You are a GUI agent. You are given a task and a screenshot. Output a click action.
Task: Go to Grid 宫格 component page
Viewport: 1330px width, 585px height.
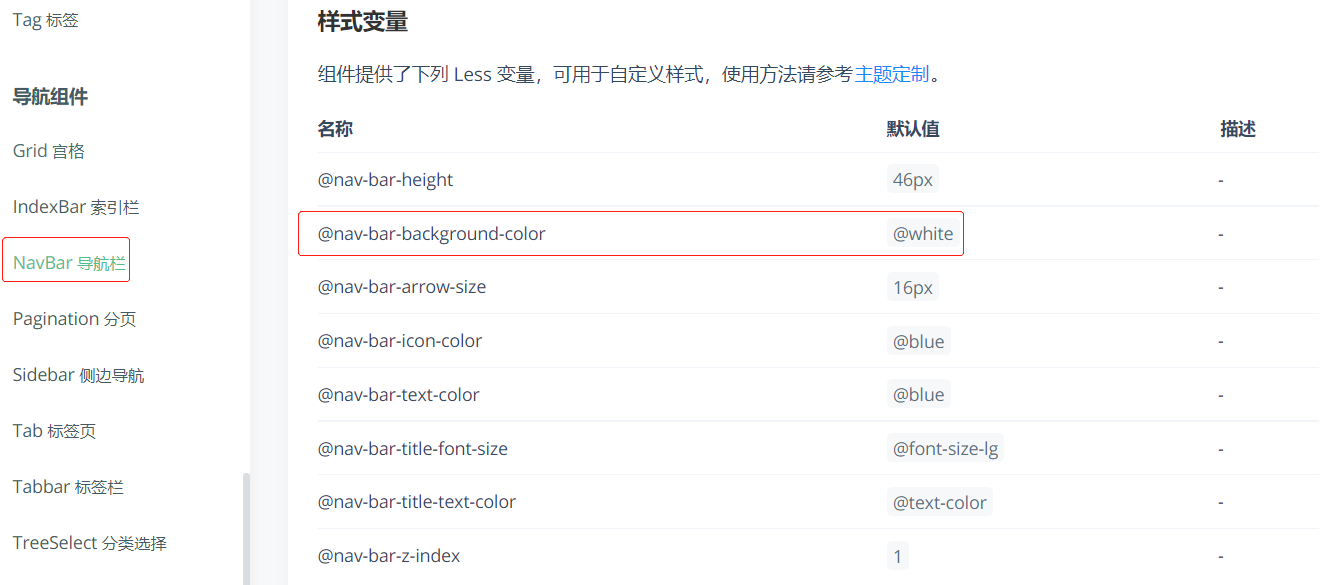click(x=49, y=151)
